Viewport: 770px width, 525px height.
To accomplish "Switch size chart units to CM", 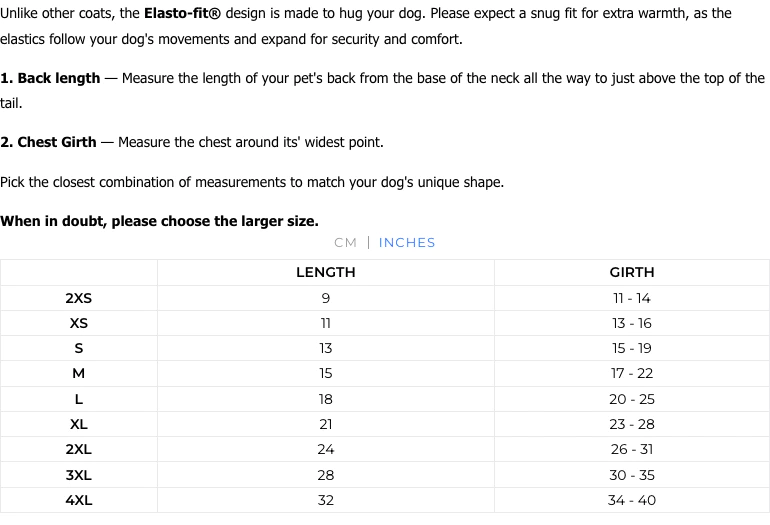I will point(345,242).
